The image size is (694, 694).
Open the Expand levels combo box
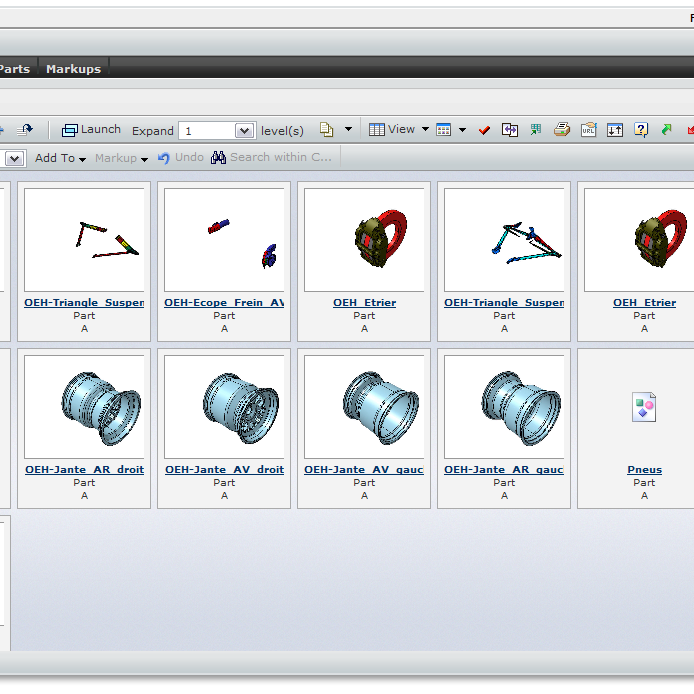[244, 131]
